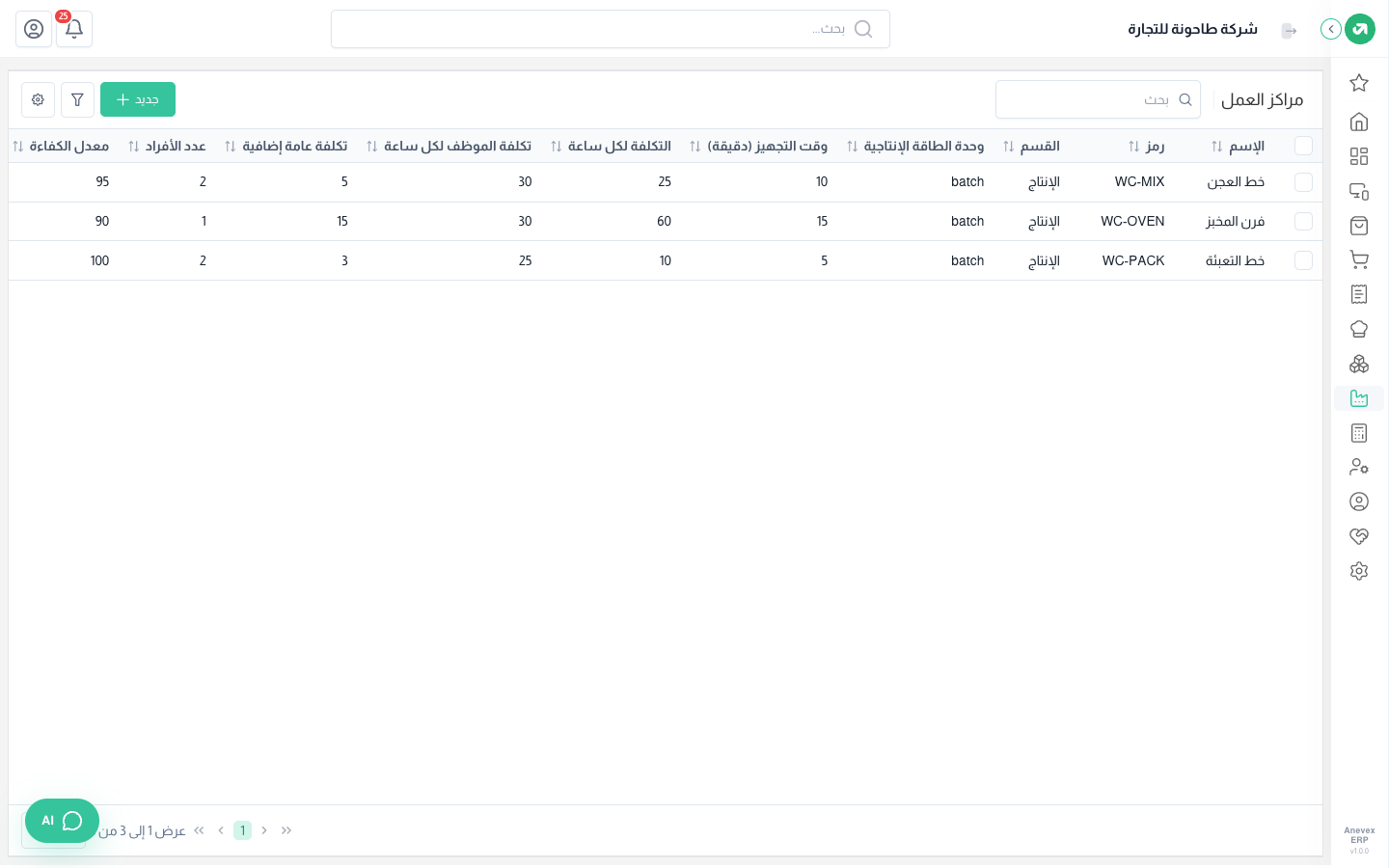Sort by رمز column
The image size is (1389, 868).
click(x=1147, y=147)
